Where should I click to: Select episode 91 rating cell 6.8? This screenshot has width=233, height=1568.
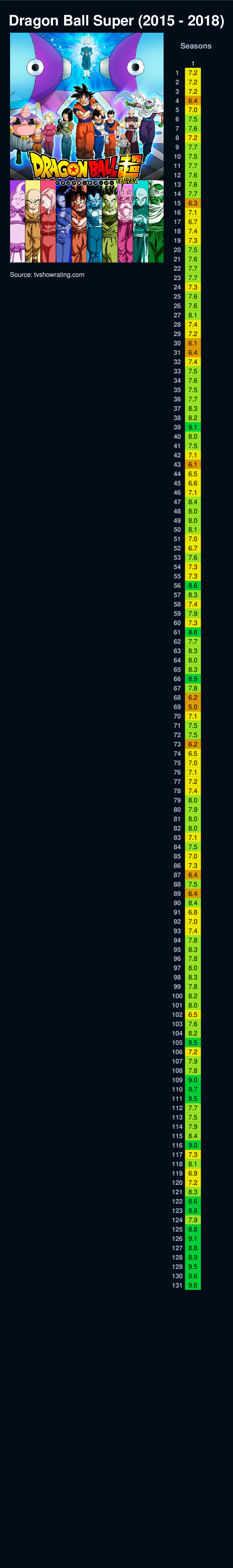pos(193,912)
